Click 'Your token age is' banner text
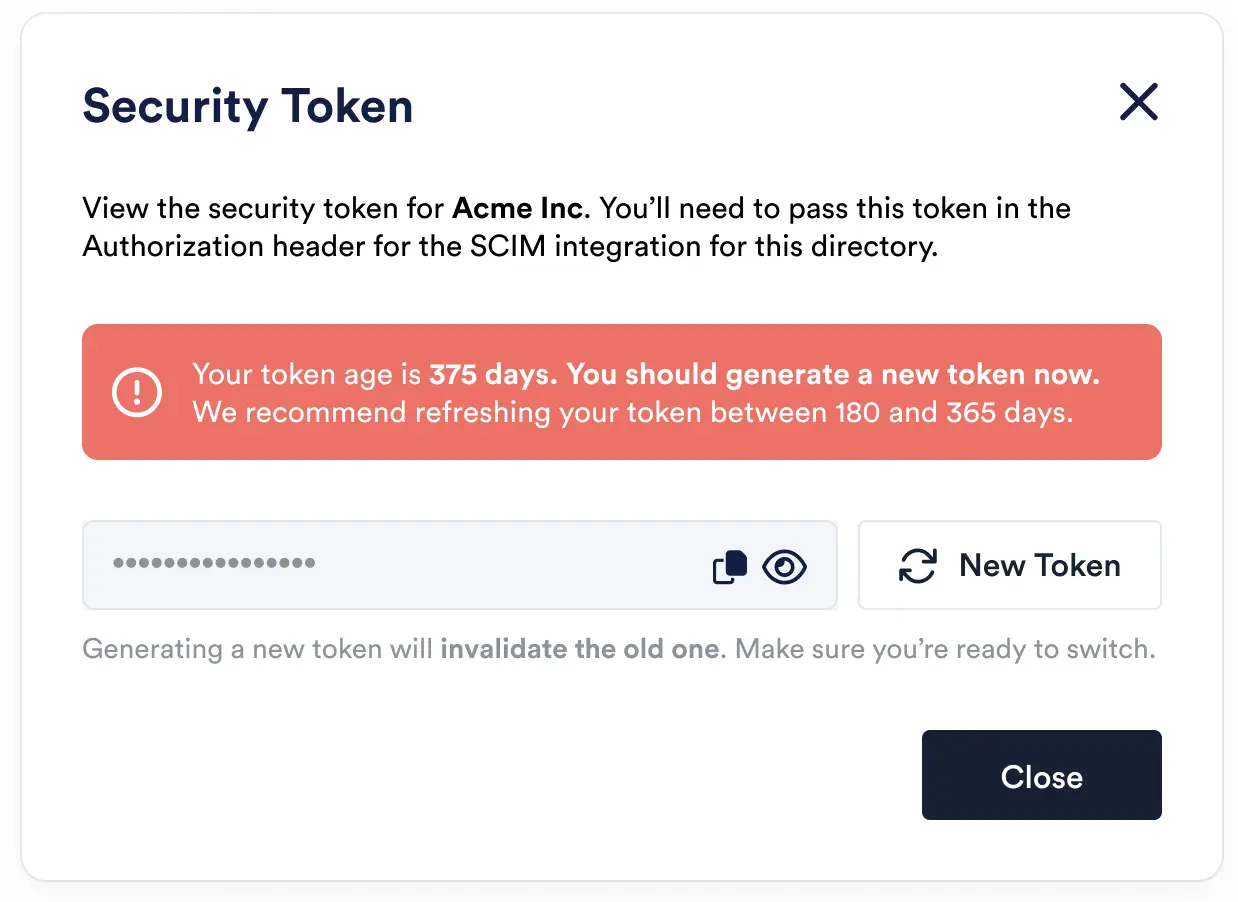The height and width of the screenshot is (902, 1238). point(306,375)
